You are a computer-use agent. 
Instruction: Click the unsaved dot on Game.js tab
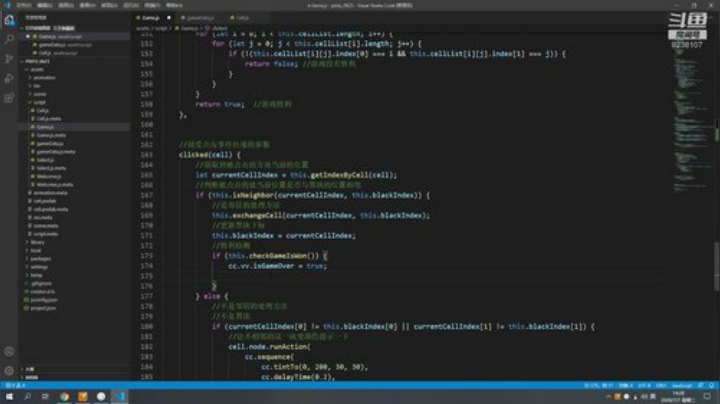click(169, 18)
